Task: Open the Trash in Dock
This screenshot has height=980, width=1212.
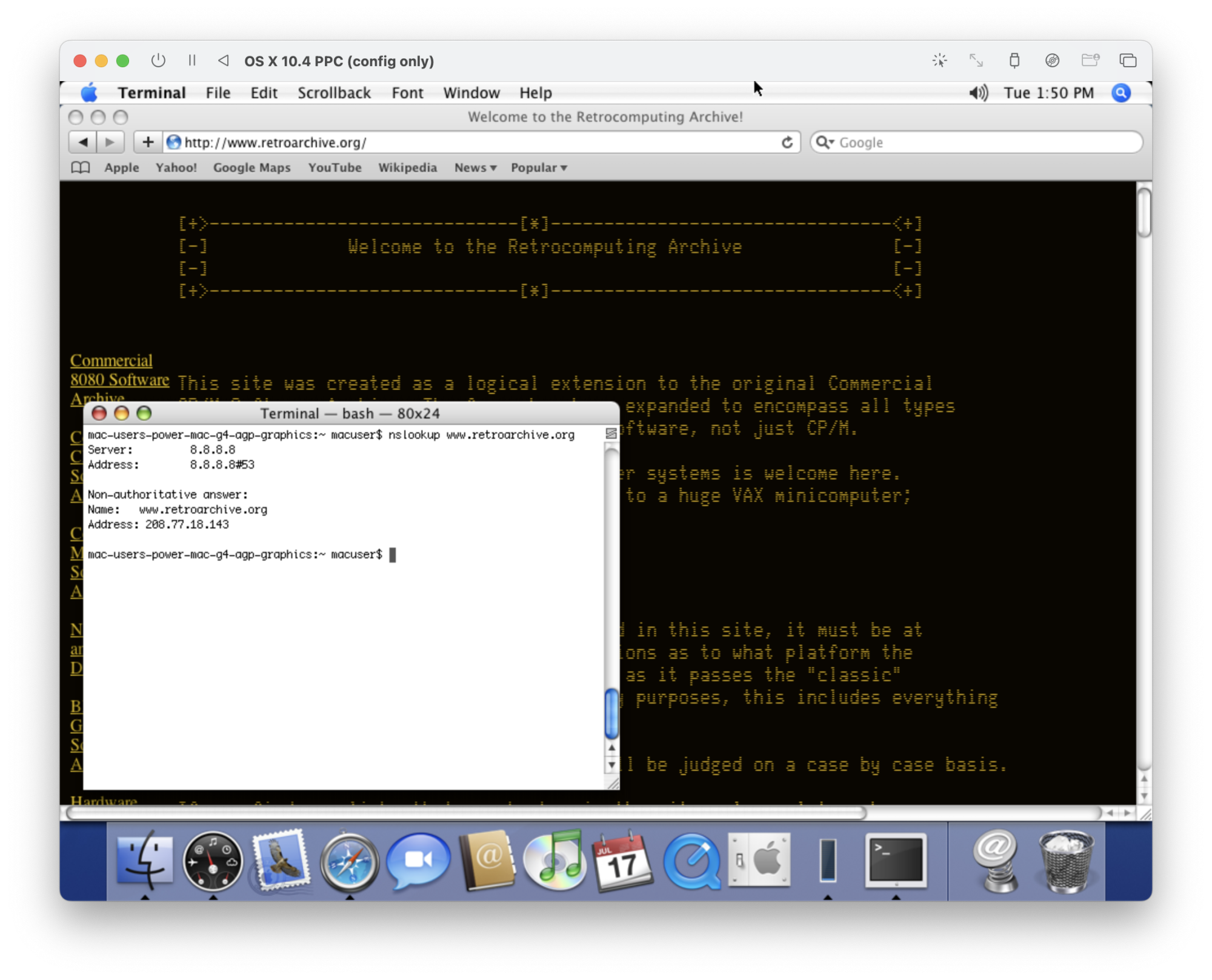Action: click(x=1066, y=861)
